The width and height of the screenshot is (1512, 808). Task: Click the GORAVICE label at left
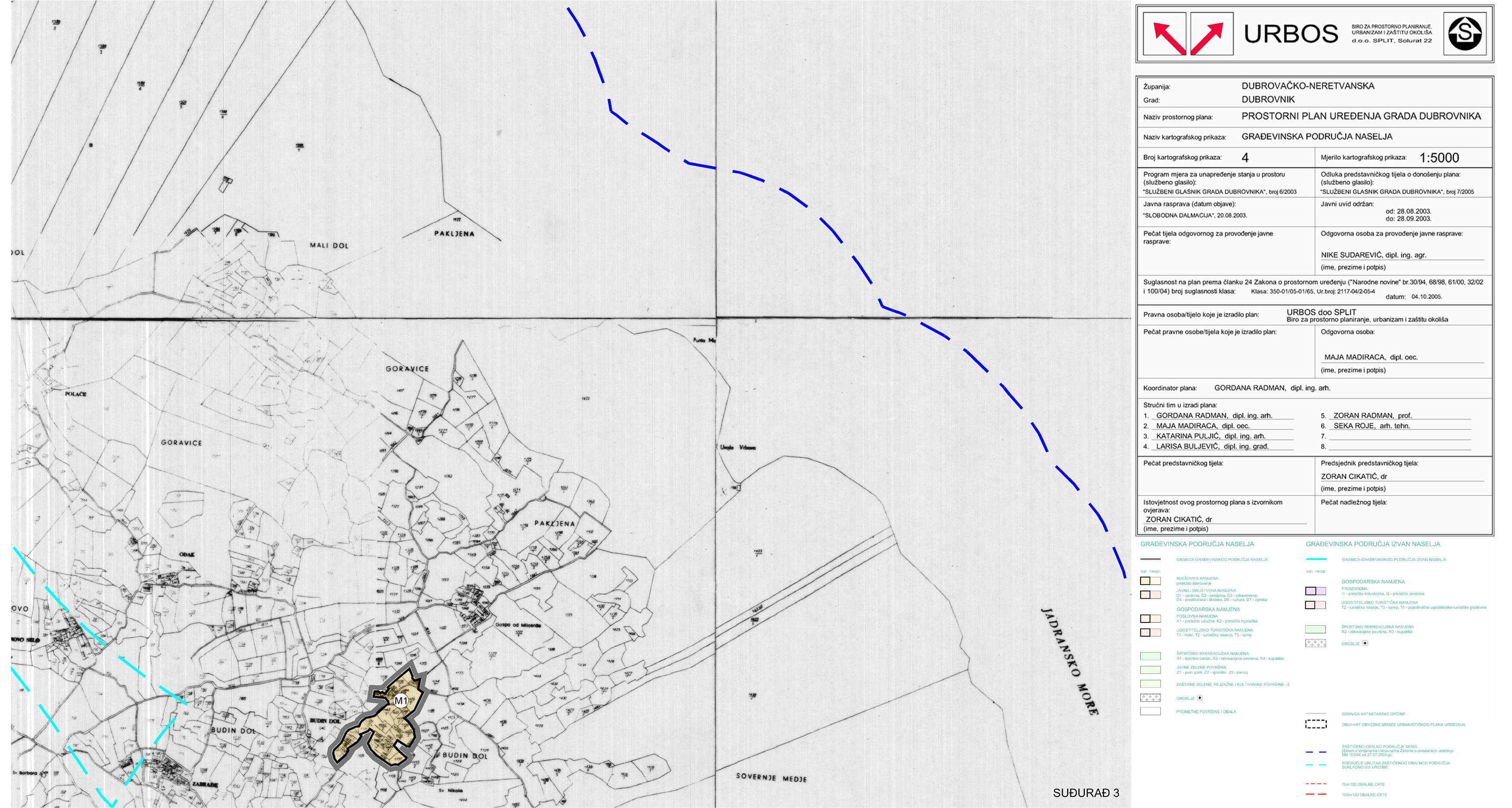[x=181, y=442]
